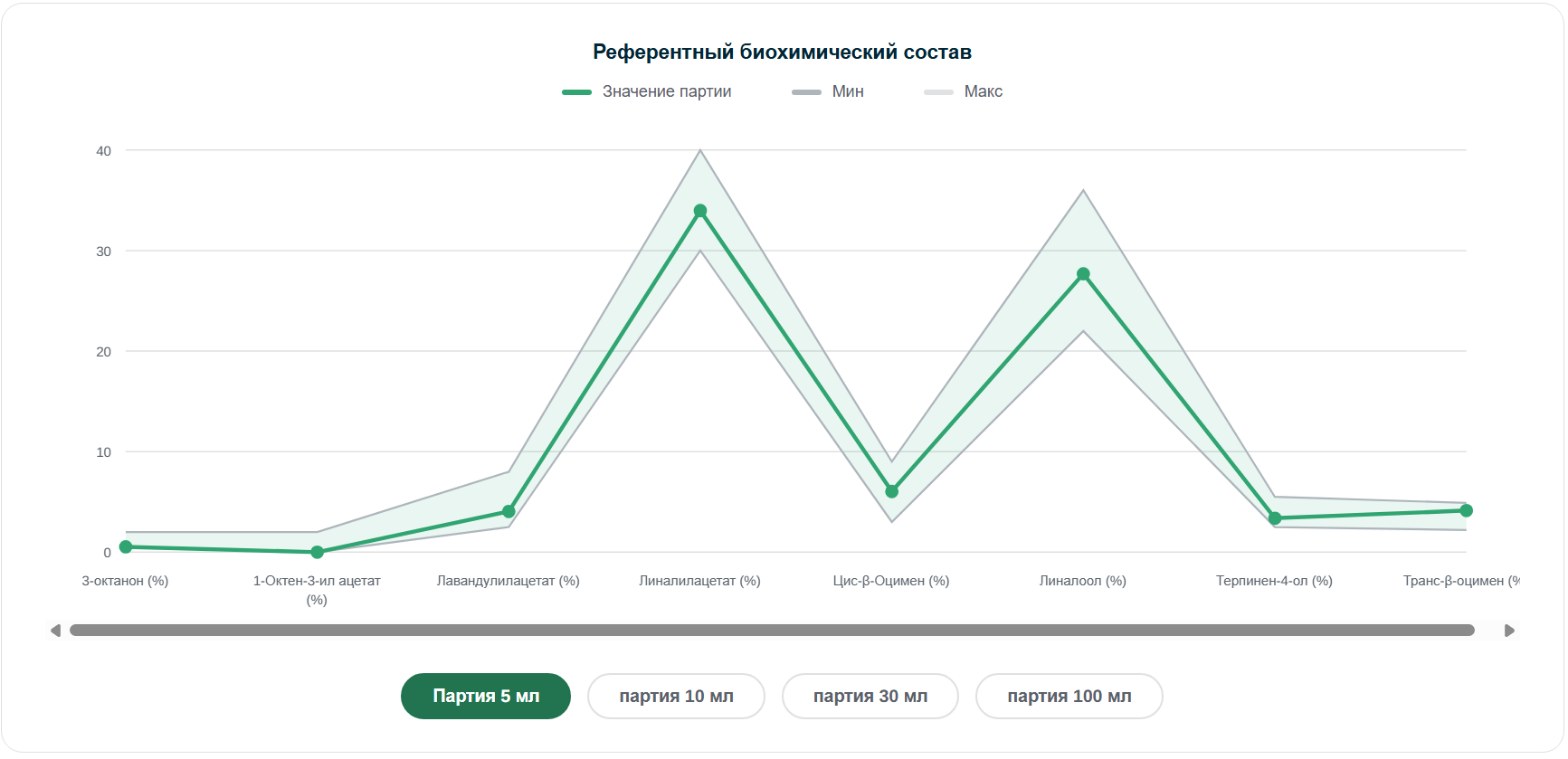The image size is (1568, 759).
Task: Switch to партия 30 мл batch
Action: coord(870,696)
